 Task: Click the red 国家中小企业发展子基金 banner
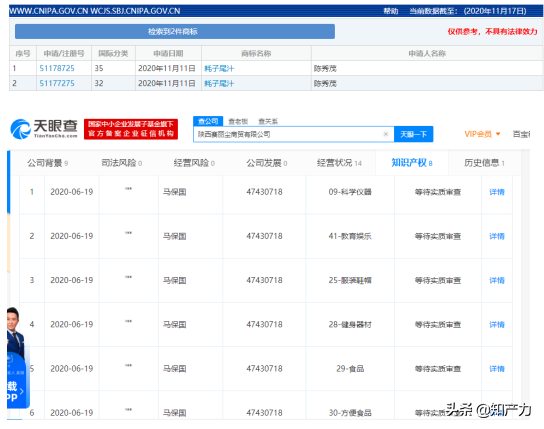[x=131, y=129]
